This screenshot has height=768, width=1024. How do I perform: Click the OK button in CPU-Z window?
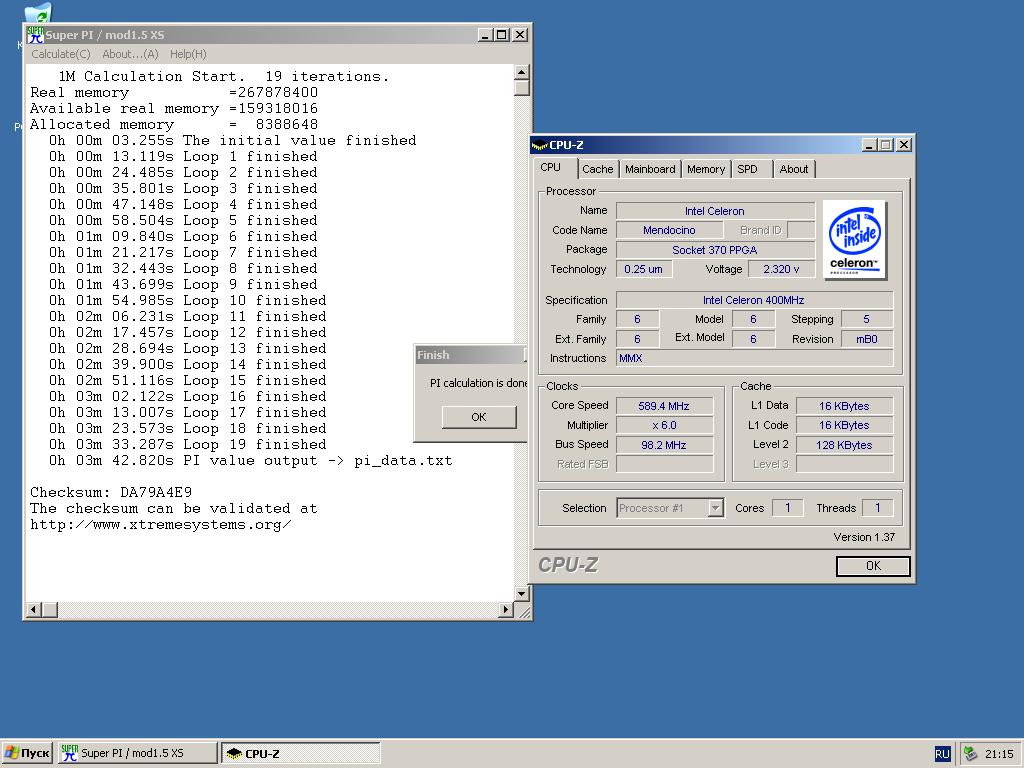point(873,566)
